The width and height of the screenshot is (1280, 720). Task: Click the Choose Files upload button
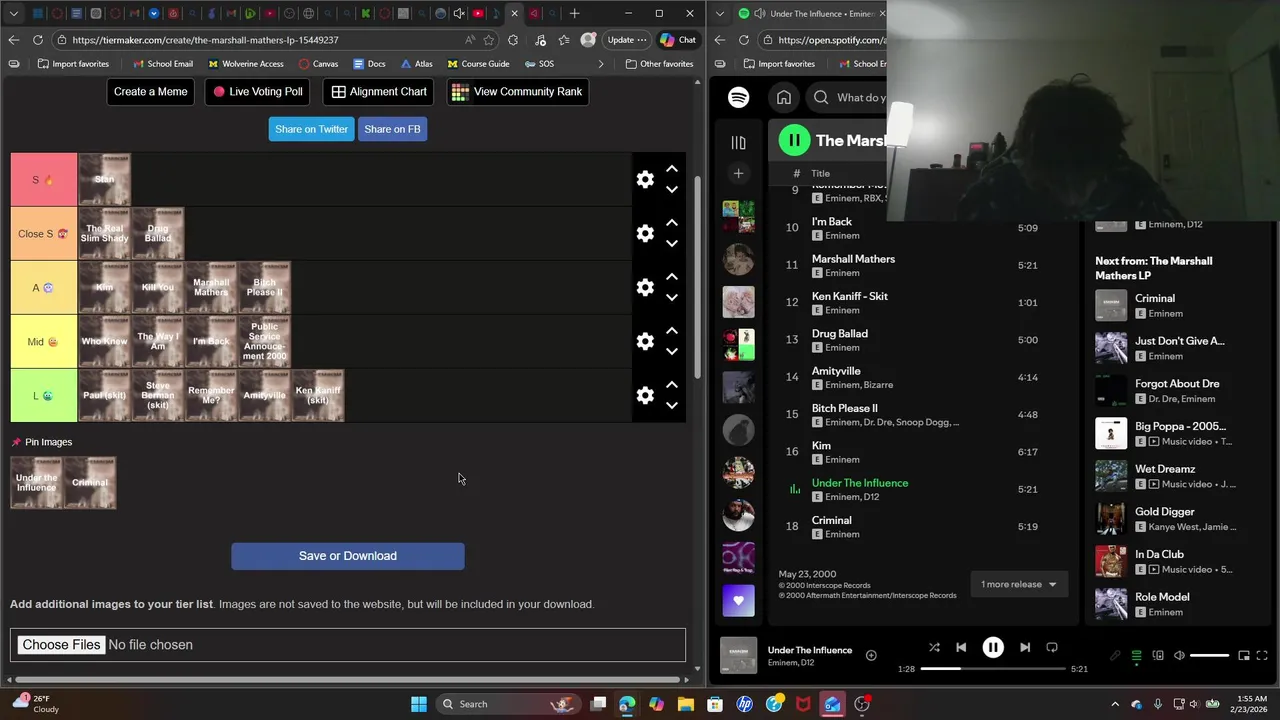61,645
